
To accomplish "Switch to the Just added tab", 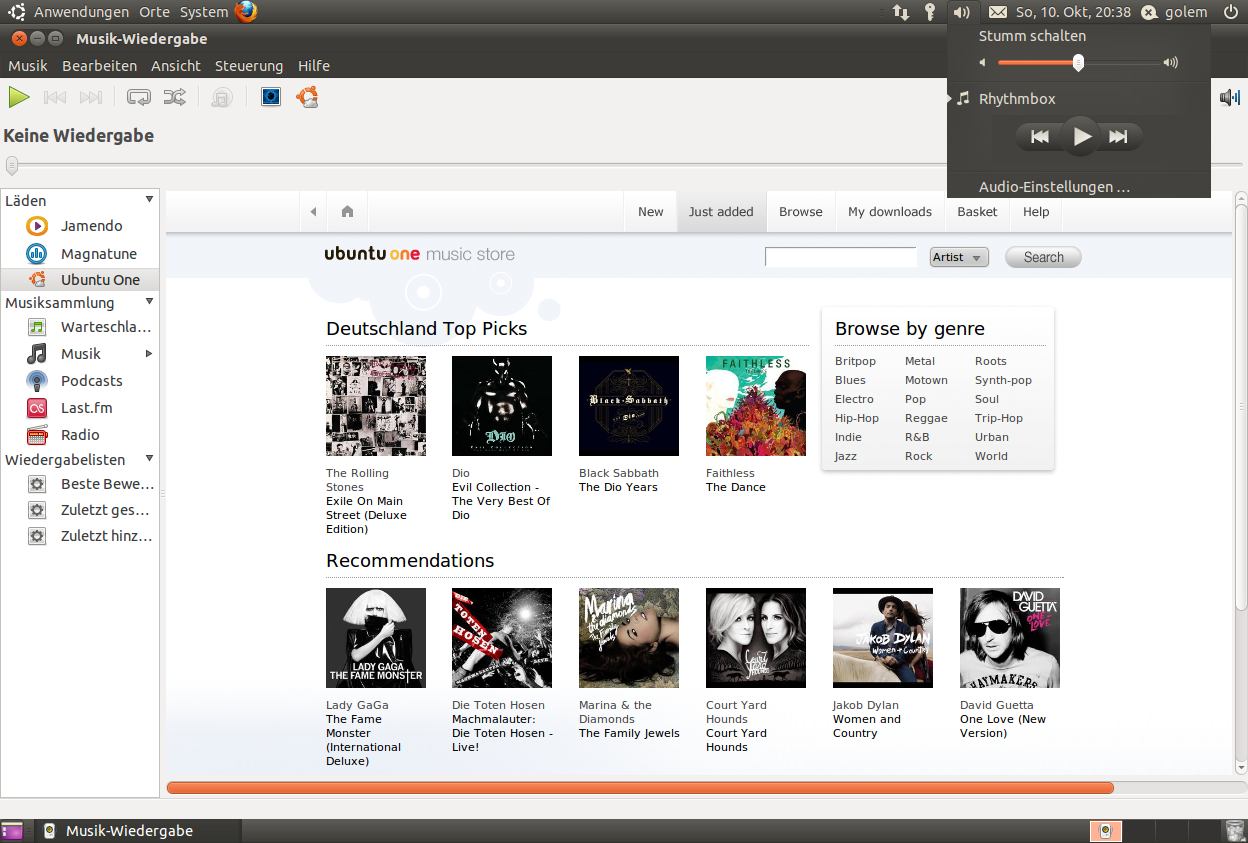I will pyautogui.click(x=721, y=212).
